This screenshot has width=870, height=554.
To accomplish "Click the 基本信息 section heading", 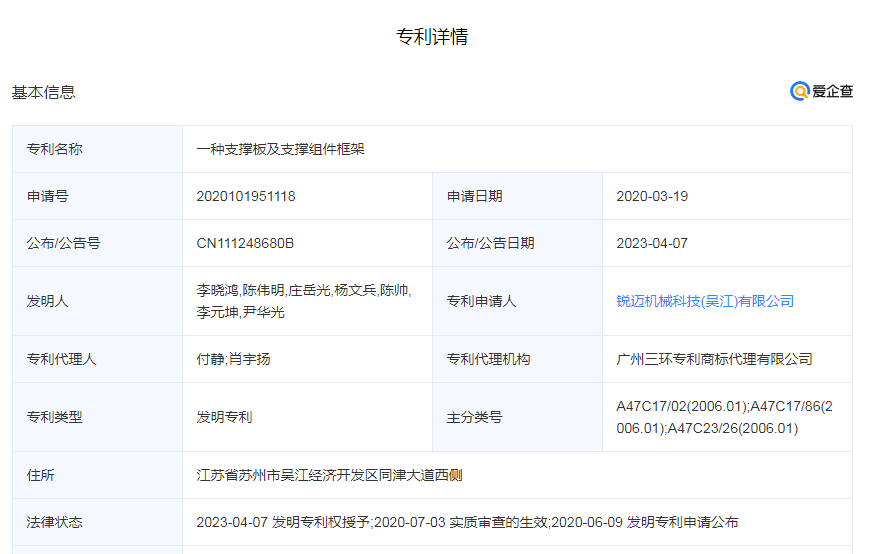I will coord(43,92).
